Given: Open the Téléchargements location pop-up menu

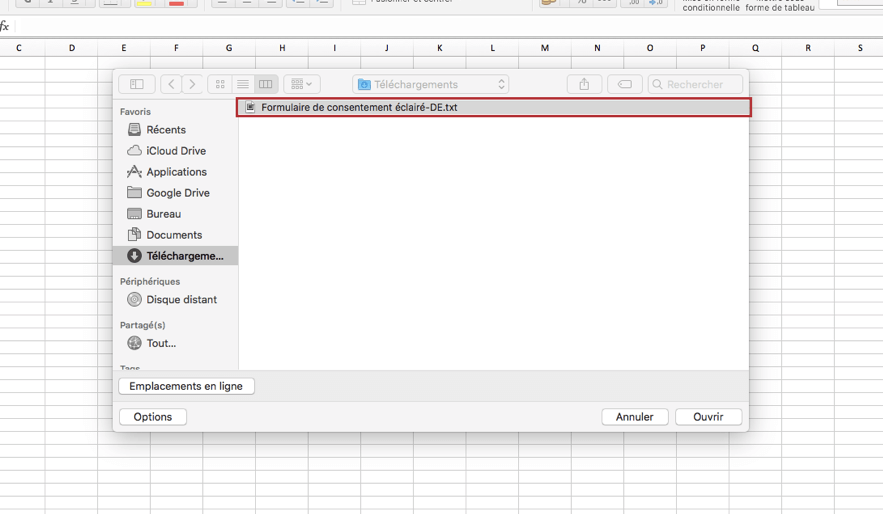Looking at the screenshot, I should pos(431,84).
